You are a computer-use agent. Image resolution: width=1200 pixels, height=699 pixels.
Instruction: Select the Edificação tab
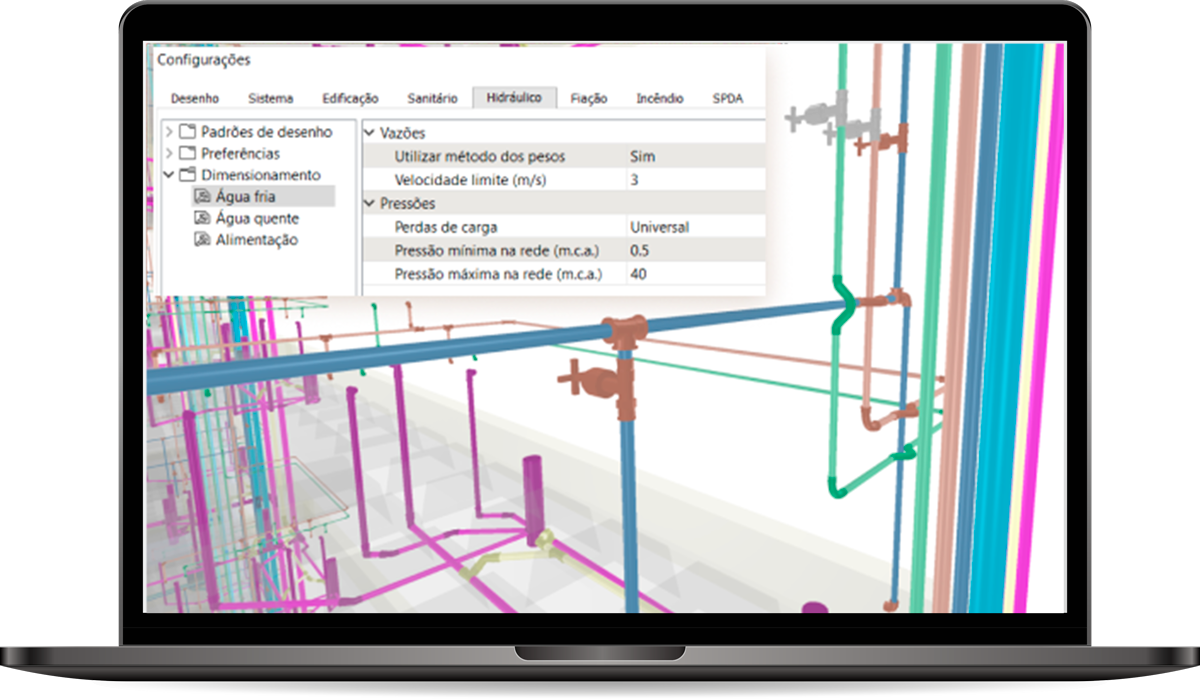pos(350,98)
